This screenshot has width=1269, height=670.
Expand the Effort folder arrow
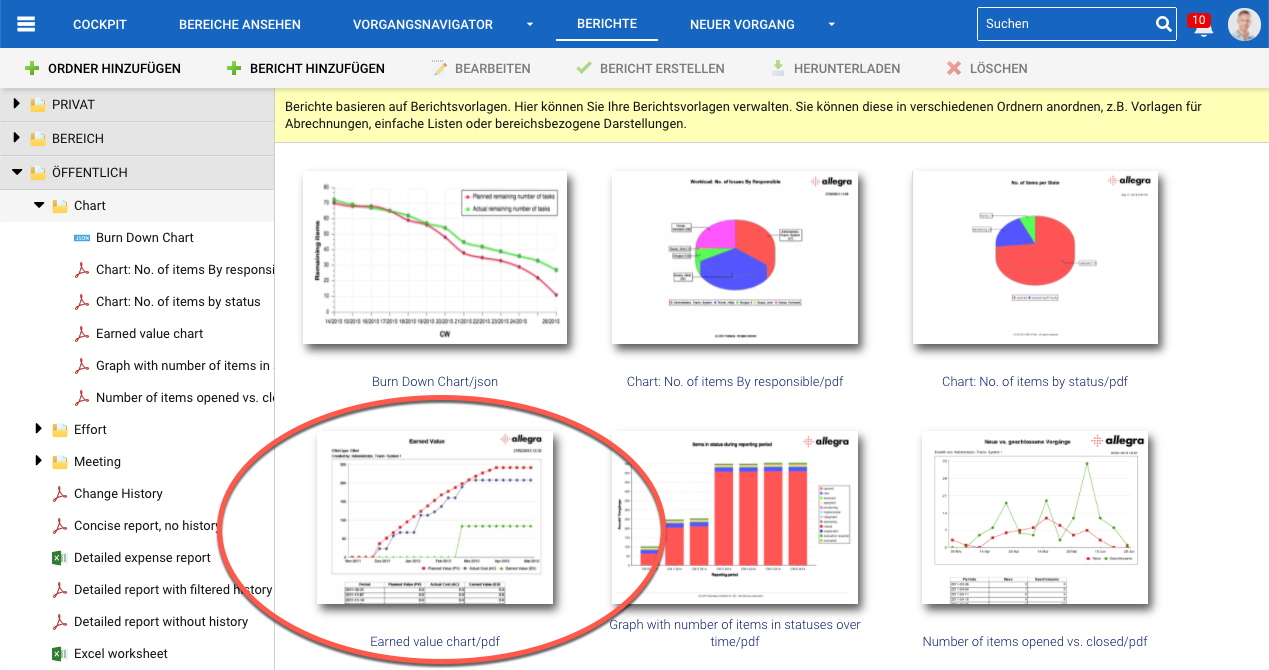click(39, 429)
